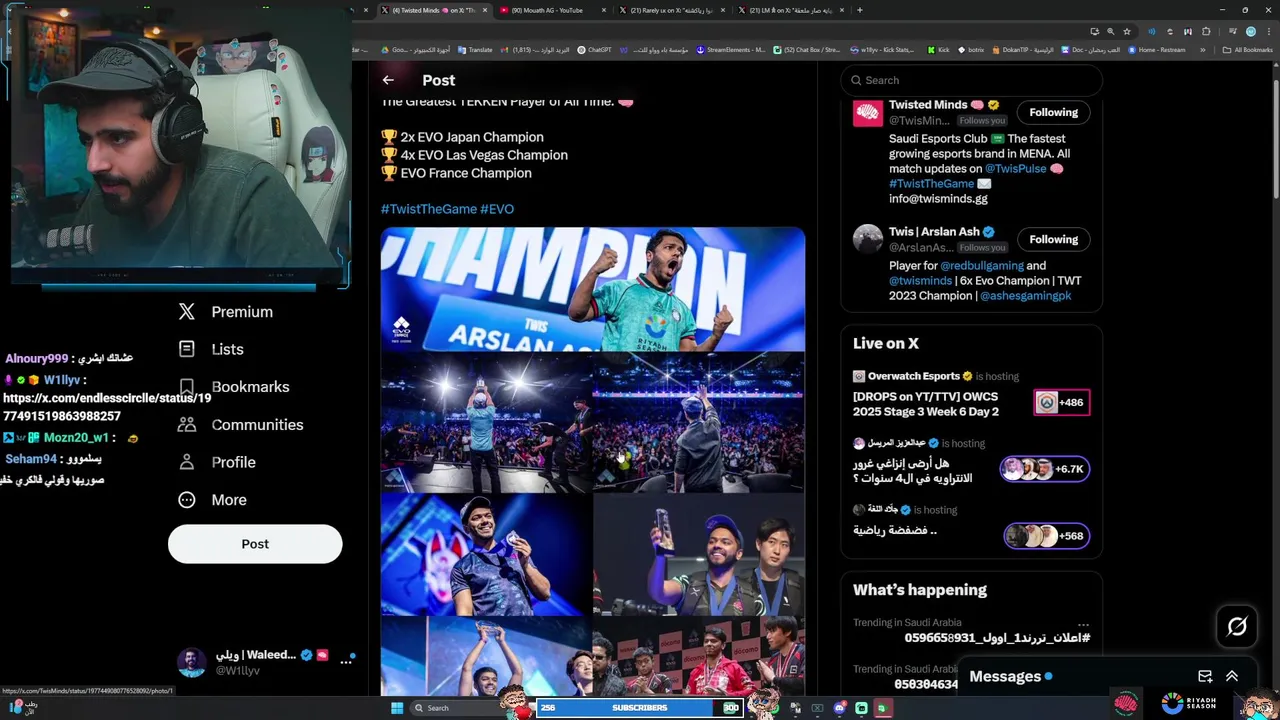Open the botrix bookmark
Viewport: 1280px width, 720px height.
[971, 50]
